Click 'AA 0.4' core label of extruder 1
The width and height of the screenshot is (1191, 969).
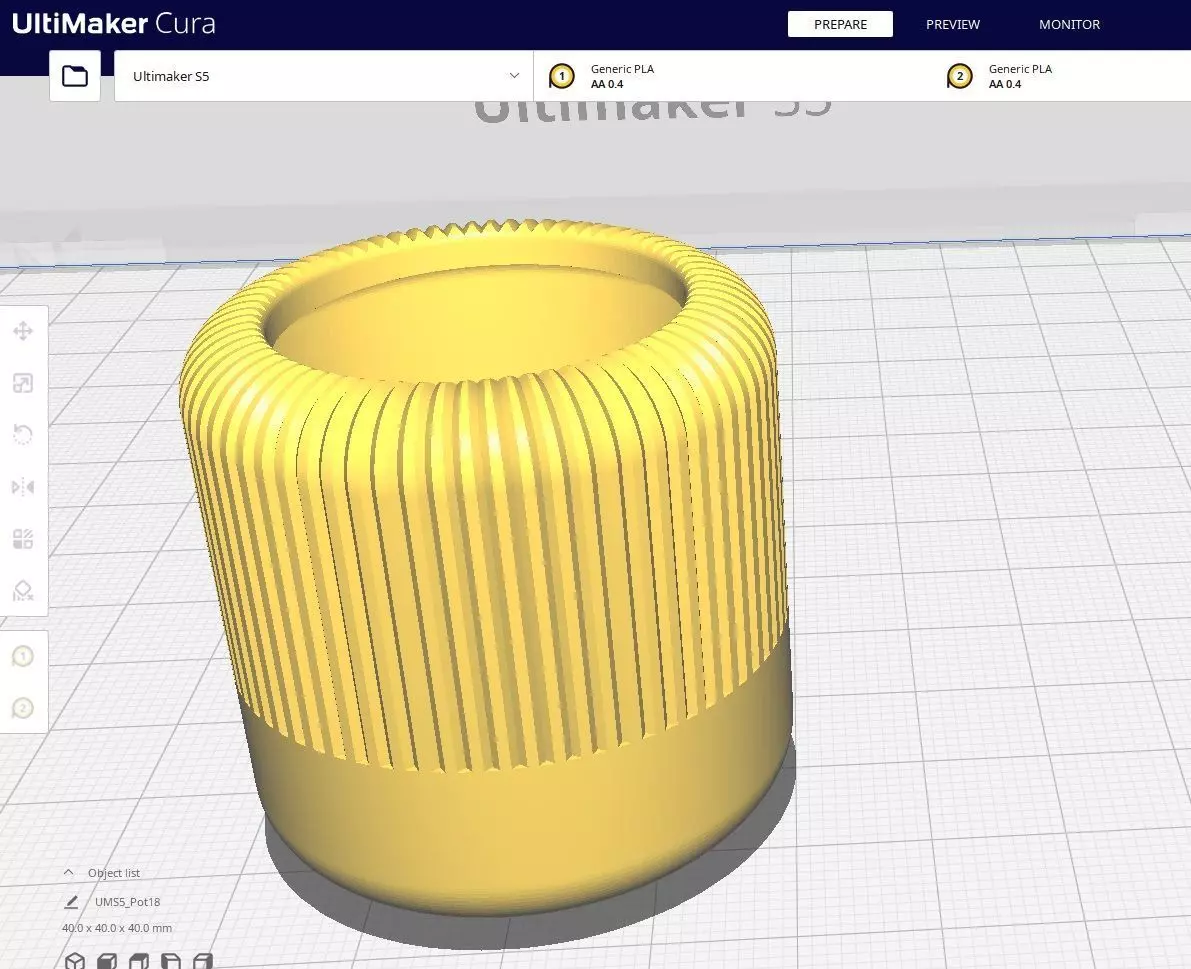(x=607, y=84)
